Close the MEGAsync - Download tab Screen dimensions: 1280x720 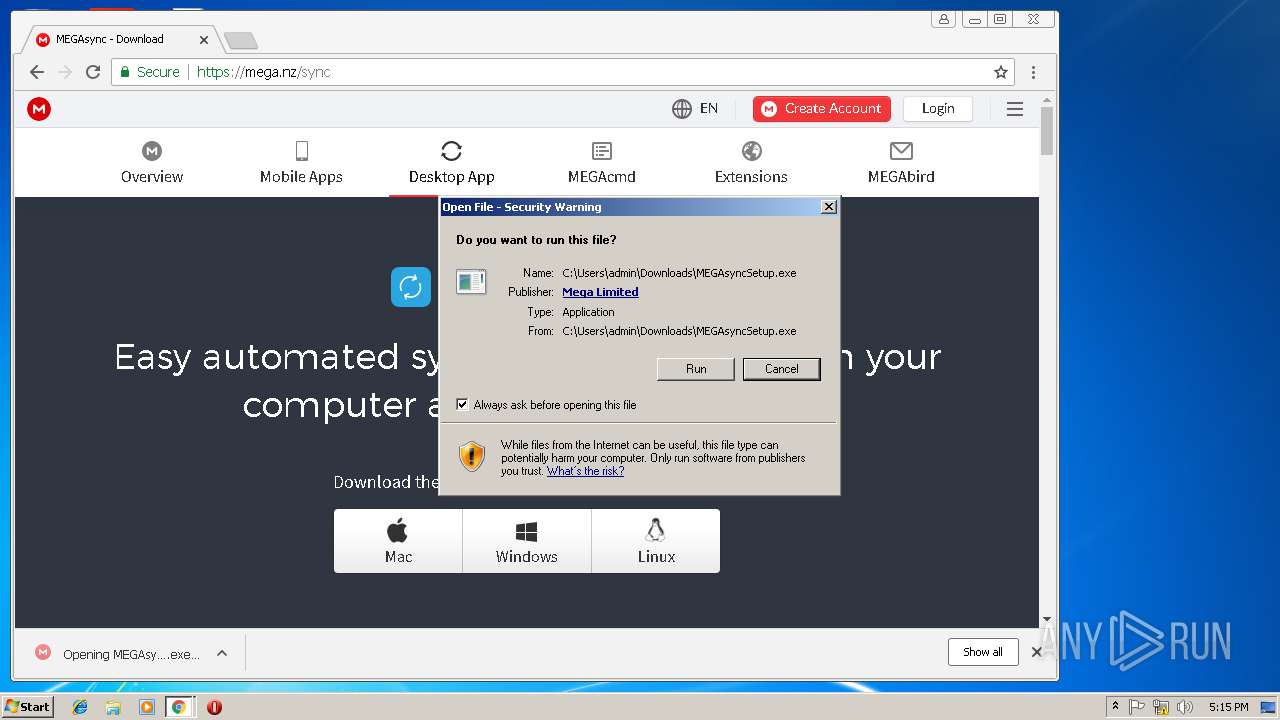[204, 40]
